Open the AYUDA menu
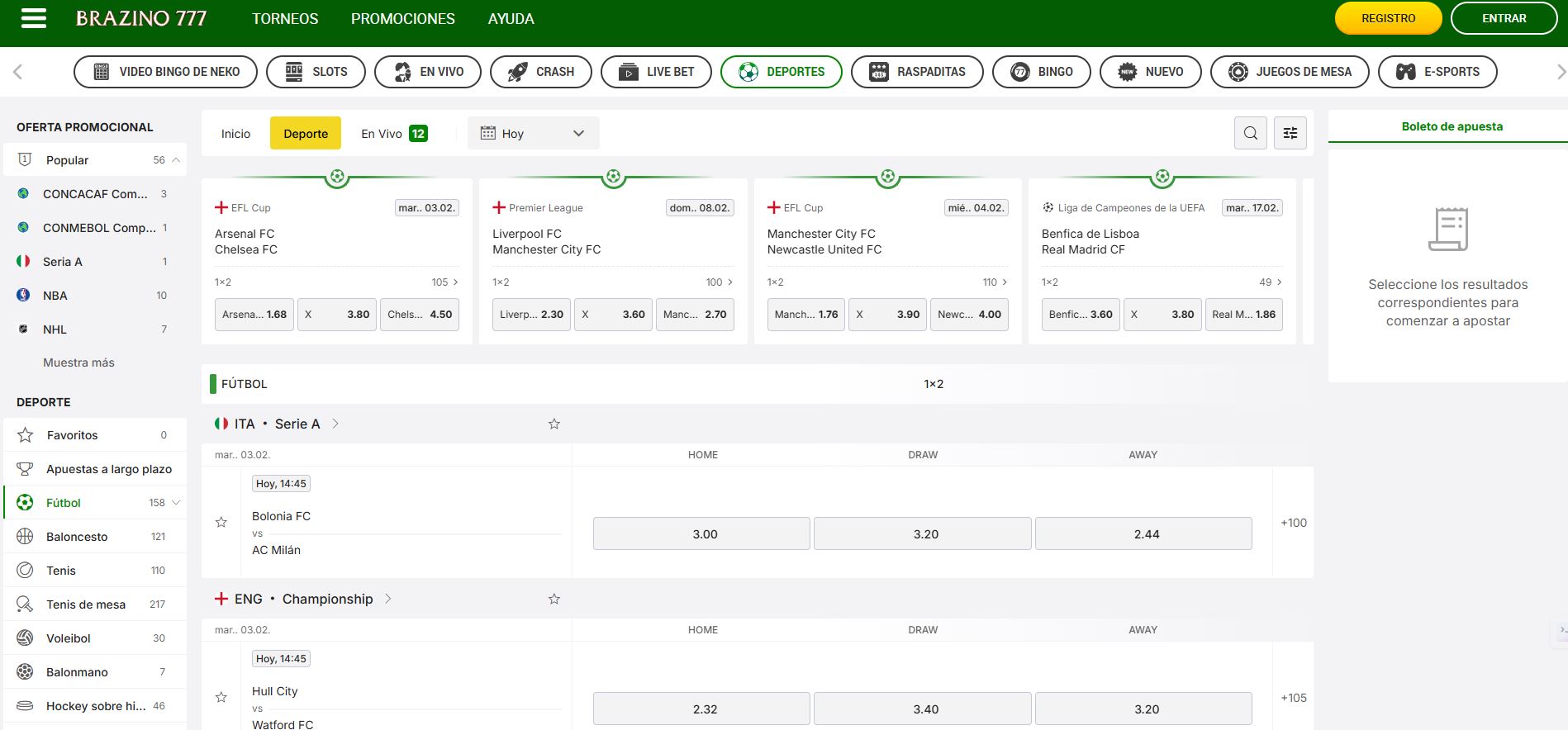The image size is (1568, 730). (x=511, y=18)
